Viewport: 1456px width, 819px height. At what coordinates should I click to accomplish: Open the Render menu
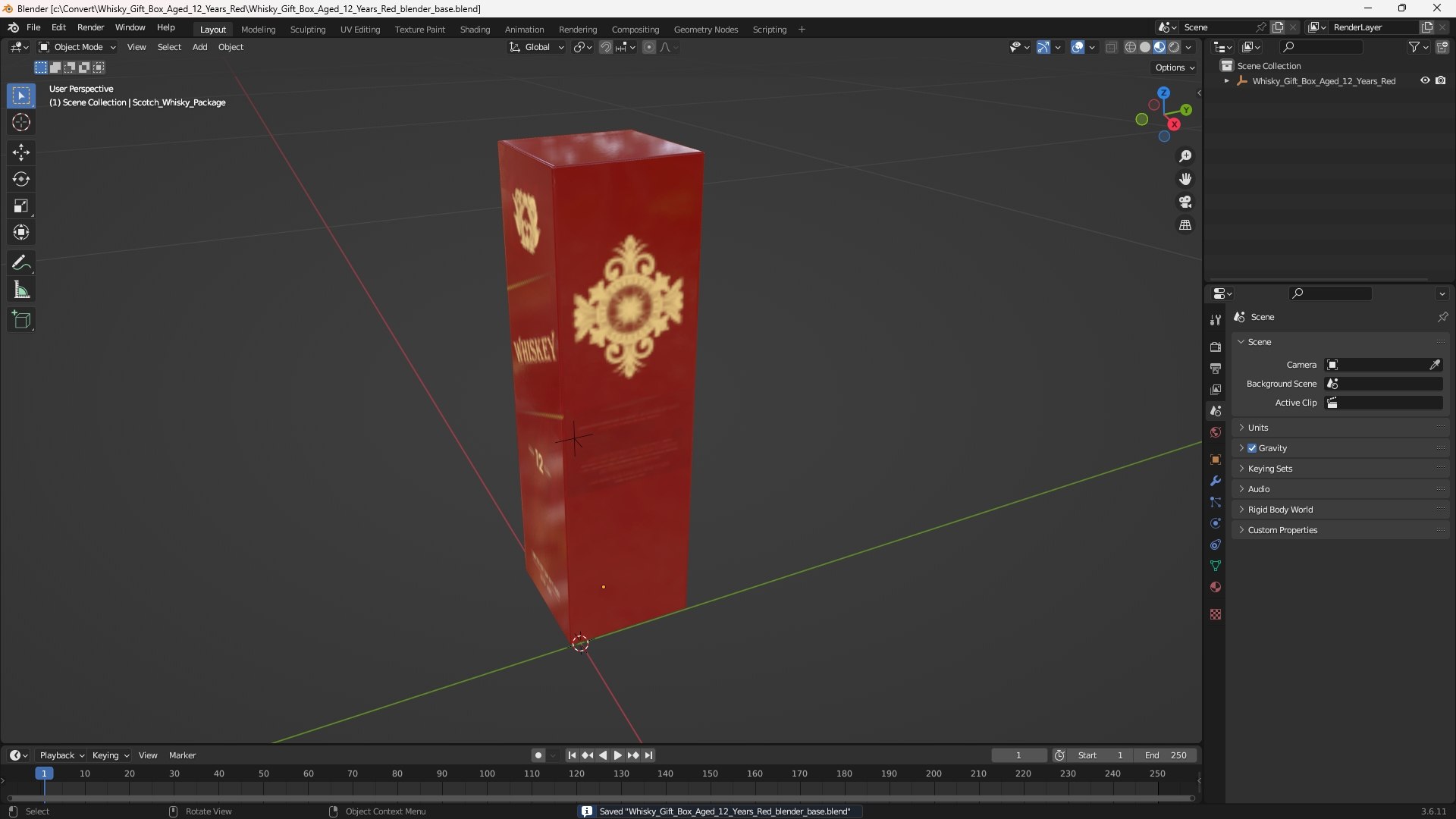point(90,27)
